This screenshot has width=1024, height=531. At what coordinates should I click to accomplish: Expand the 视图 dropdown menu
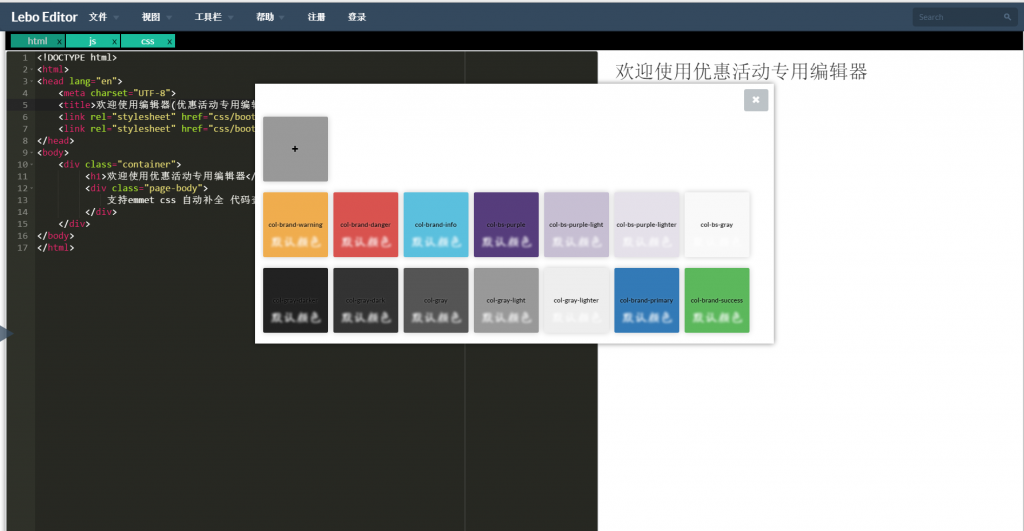[157, 17]
